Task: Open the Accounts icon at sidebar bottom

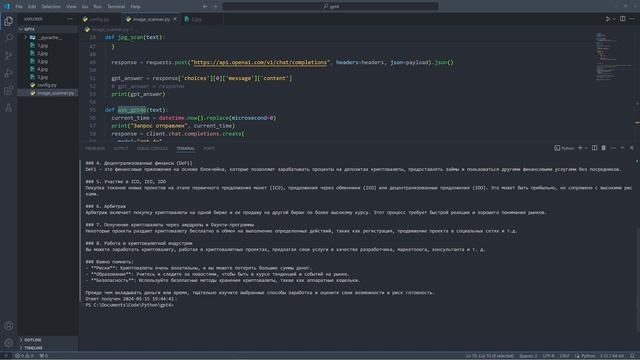Action: [9, 326]
